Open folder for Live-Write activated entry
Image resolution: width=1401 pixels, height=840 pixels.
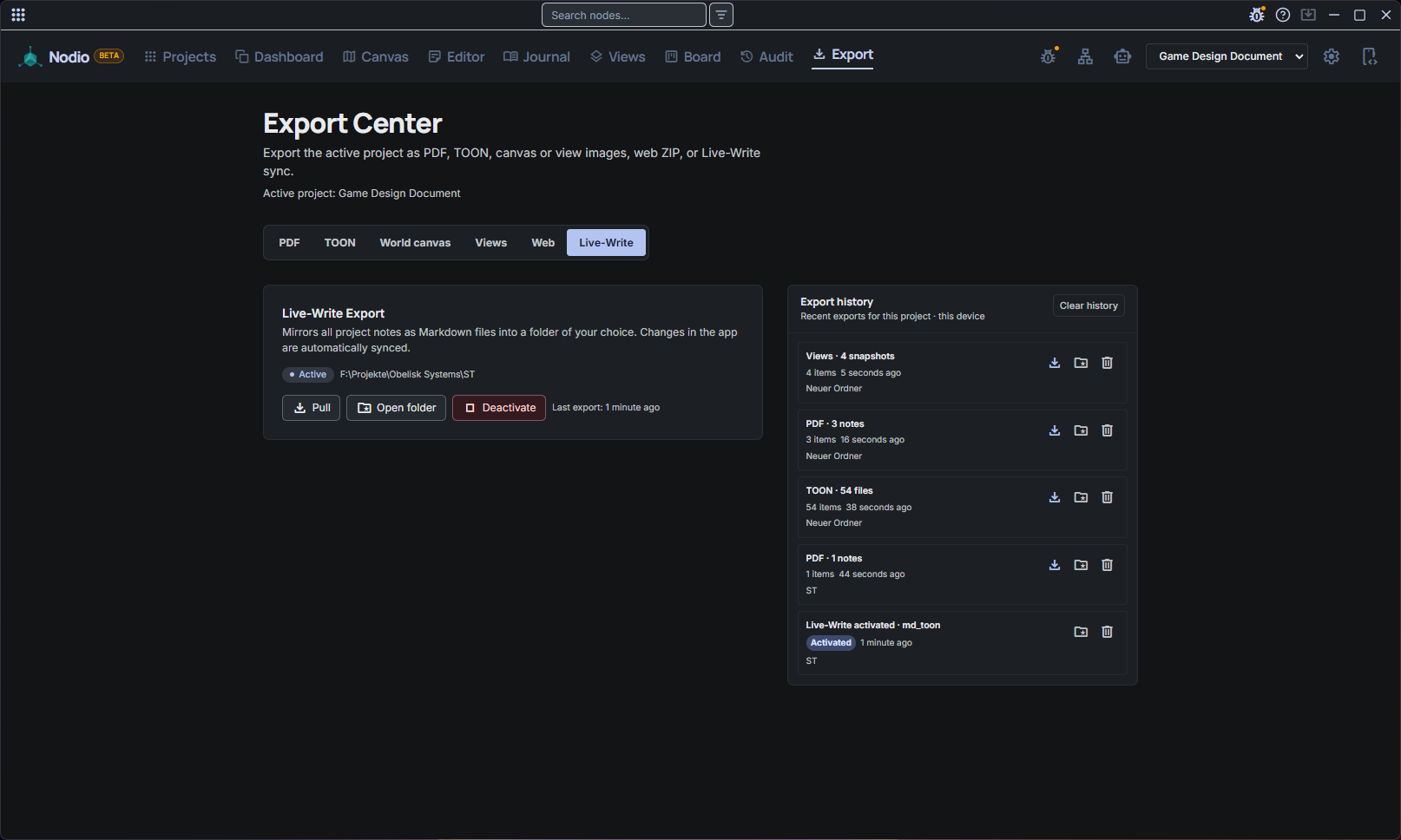pyautogui.click(x=1081, y=632)
